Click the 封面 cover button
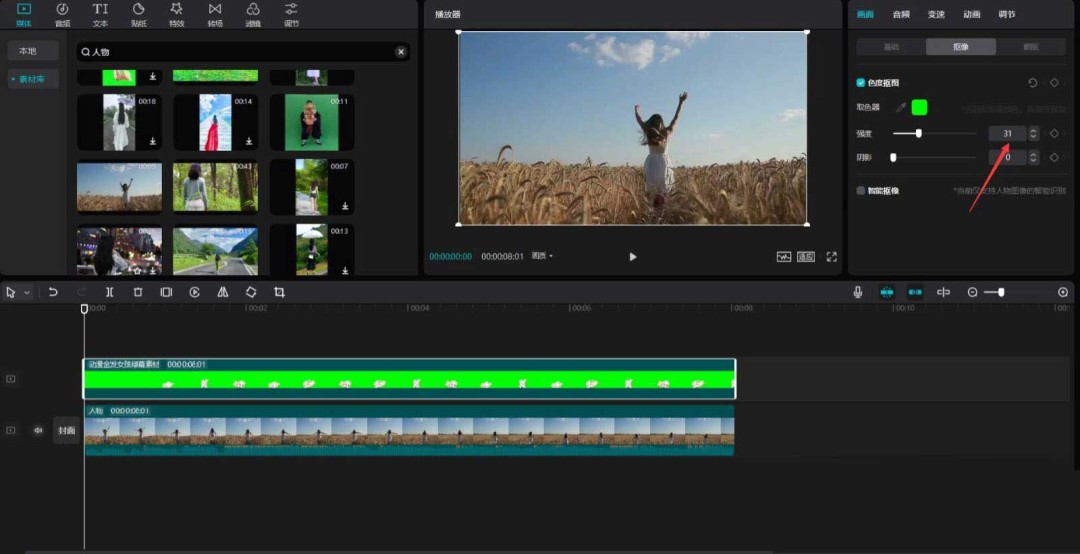This screenshot has height=554, width=1080. click(66, 430)
